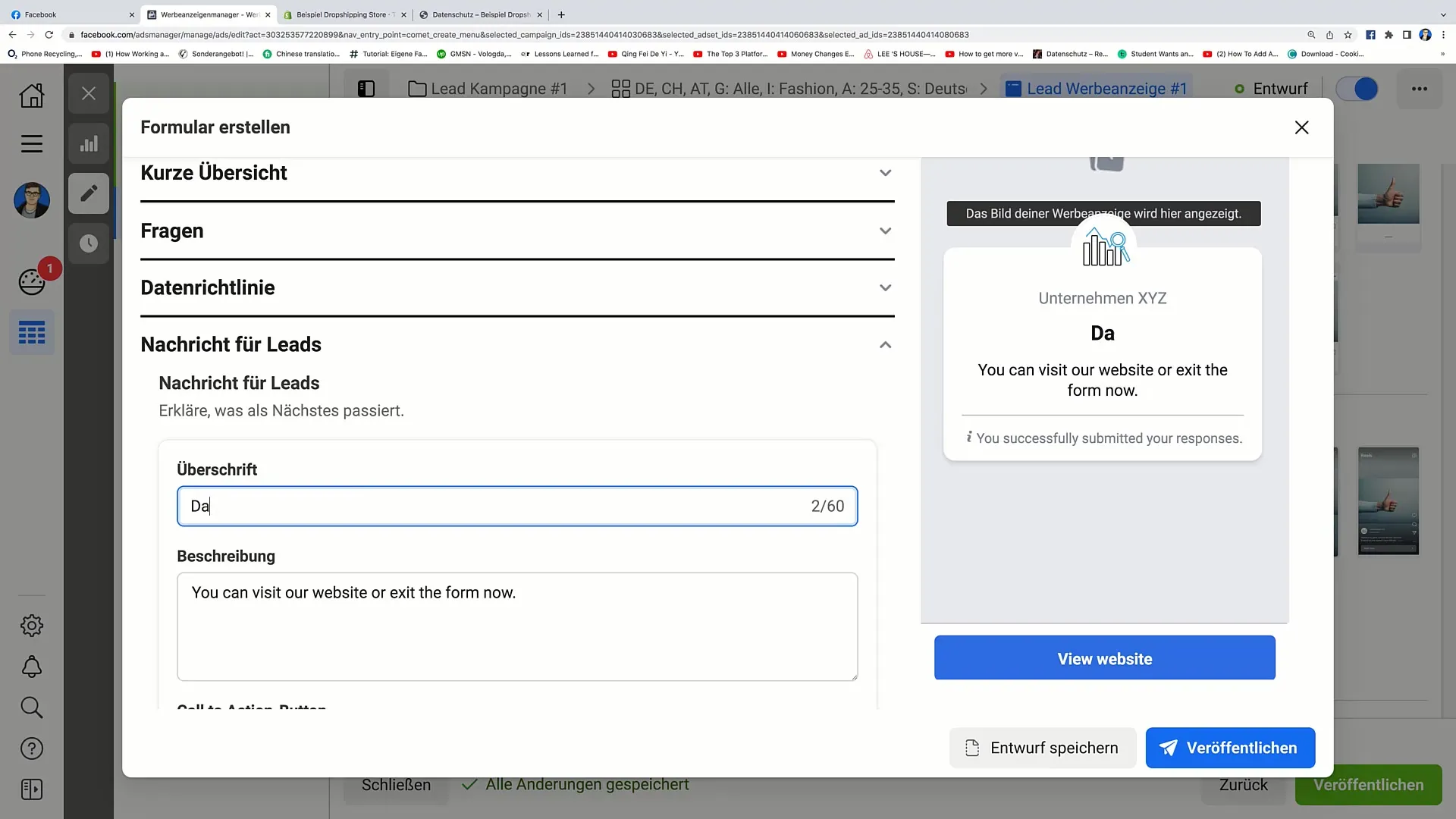Click the Schließen button behind dialog
The width and height of the screenshot is (1456, 819).
point(396,785)
